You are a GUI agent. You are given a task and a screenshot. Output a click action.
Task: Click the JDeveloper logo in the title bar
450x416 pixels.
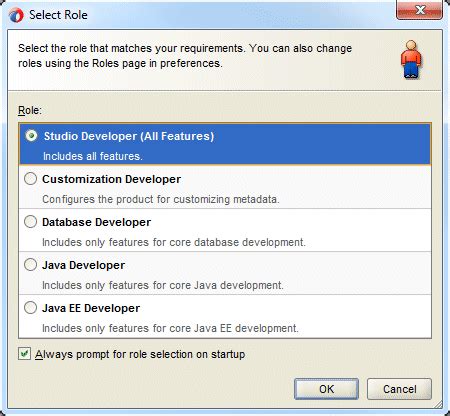pyautogui.click(x=16, y=15)
